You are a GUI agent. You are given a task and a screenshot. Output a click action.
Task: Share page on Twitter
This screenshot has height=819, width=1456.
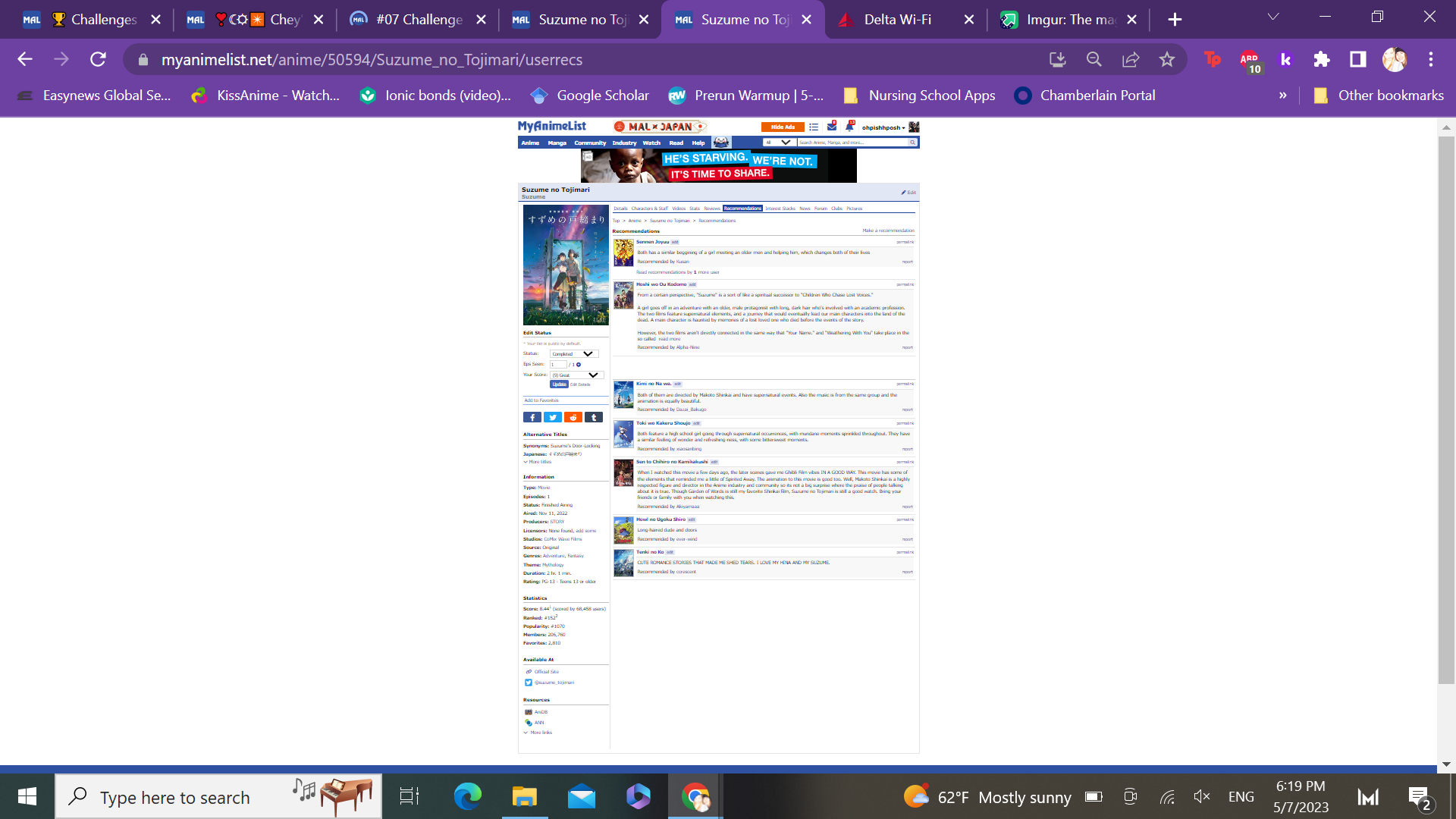click(x=553, y=417)
